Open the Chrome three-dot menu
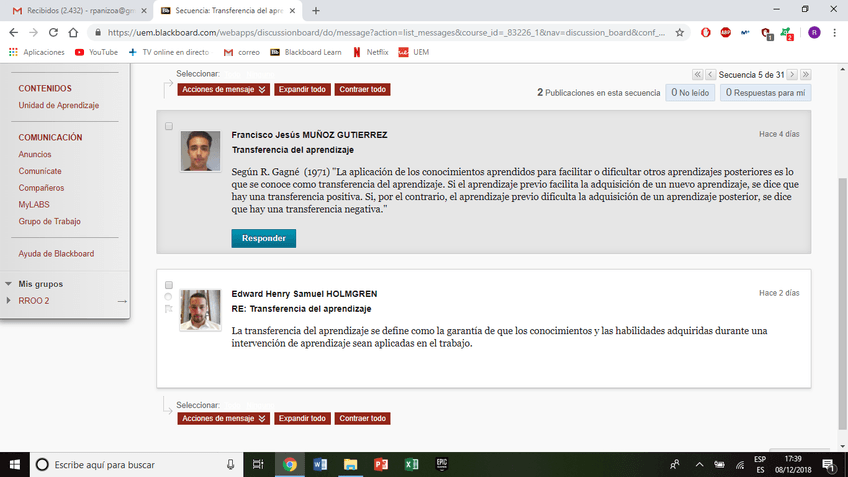Viewport: 848px width, 477px height. click(x=834, y=32)
